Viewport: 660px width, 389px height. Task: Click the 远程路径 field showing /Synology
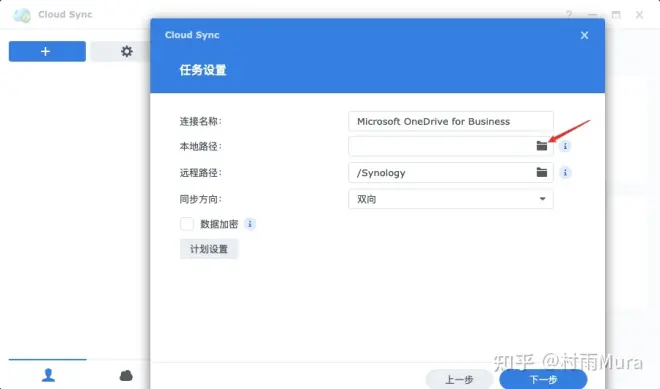451,173
